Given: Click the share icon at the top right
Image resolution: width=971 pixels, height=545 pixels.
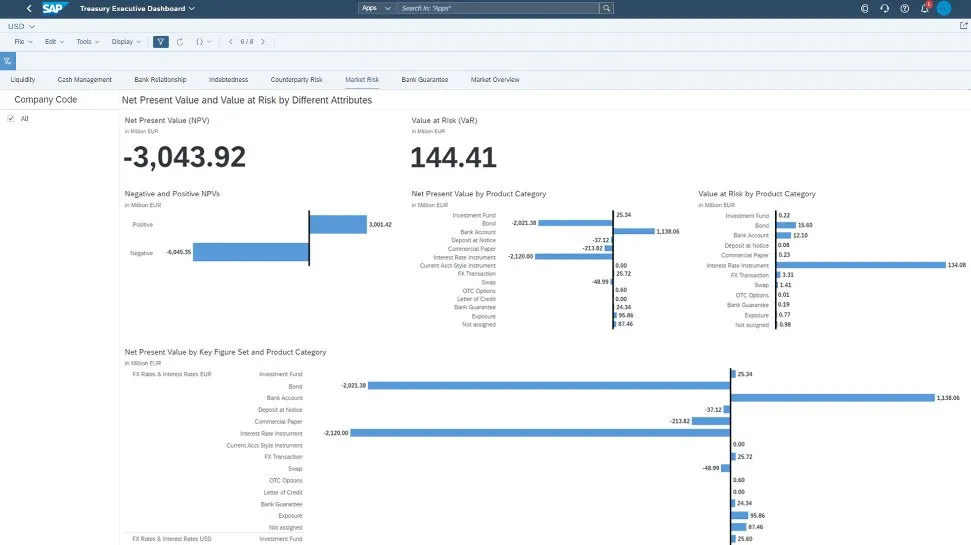Looking at the screenshot, I should pyautogui.click(x=963, y=26).
